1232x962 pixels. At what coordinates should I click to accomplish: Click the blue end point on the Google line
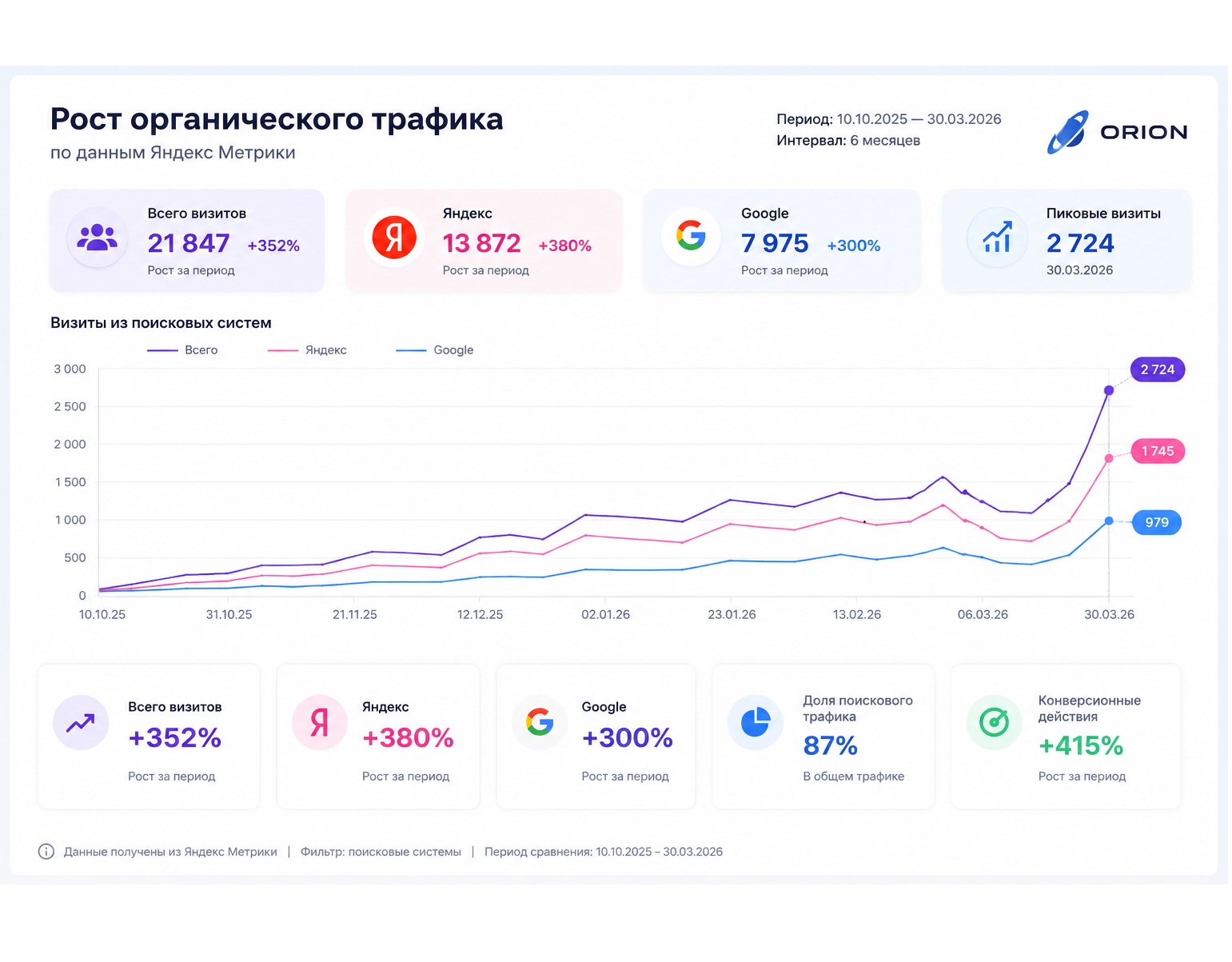1109,521
